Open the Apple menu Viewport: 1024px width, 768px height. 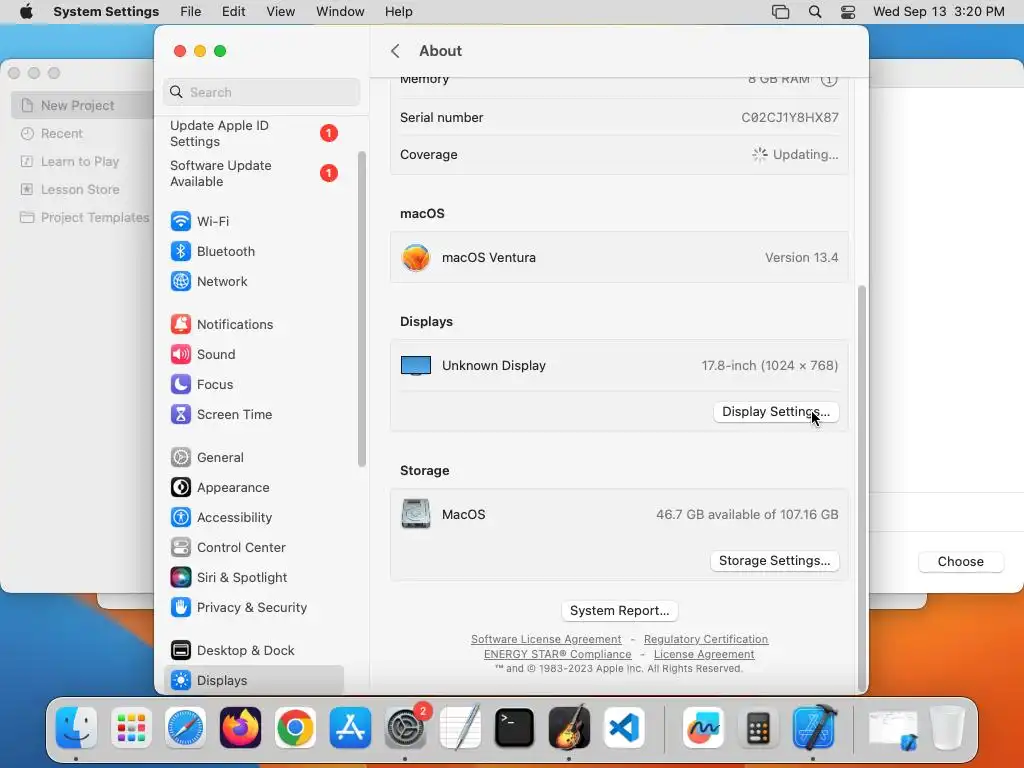point(26,12)
